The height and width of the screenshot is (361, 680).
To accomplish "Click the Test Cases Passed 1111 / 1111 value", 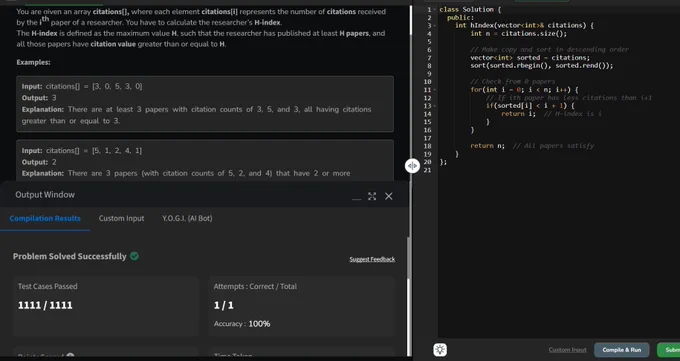I will (45, 305).
